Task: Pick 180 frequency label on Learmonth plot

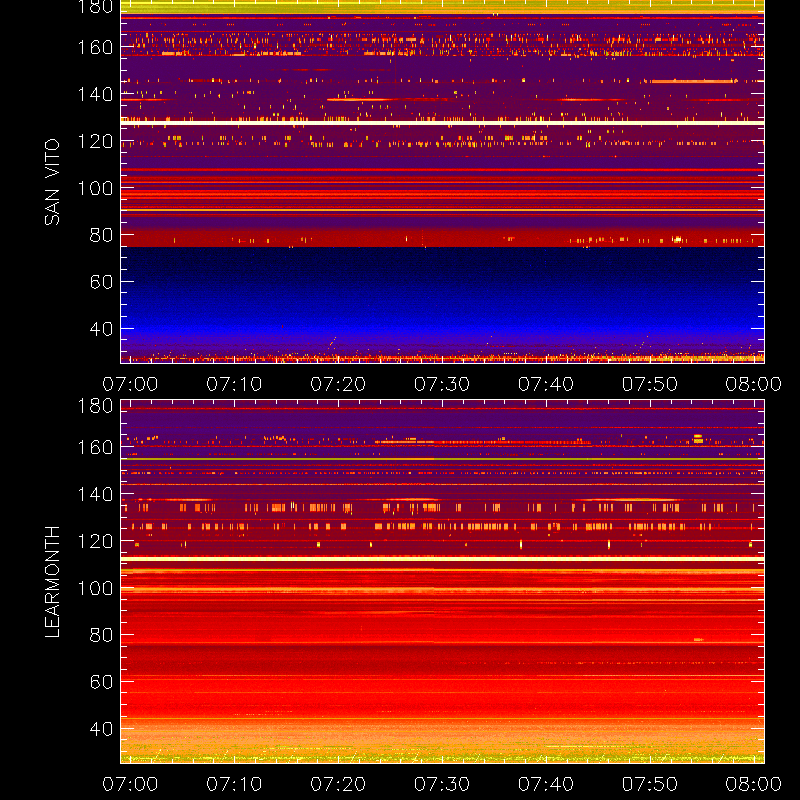Action: 95,406
